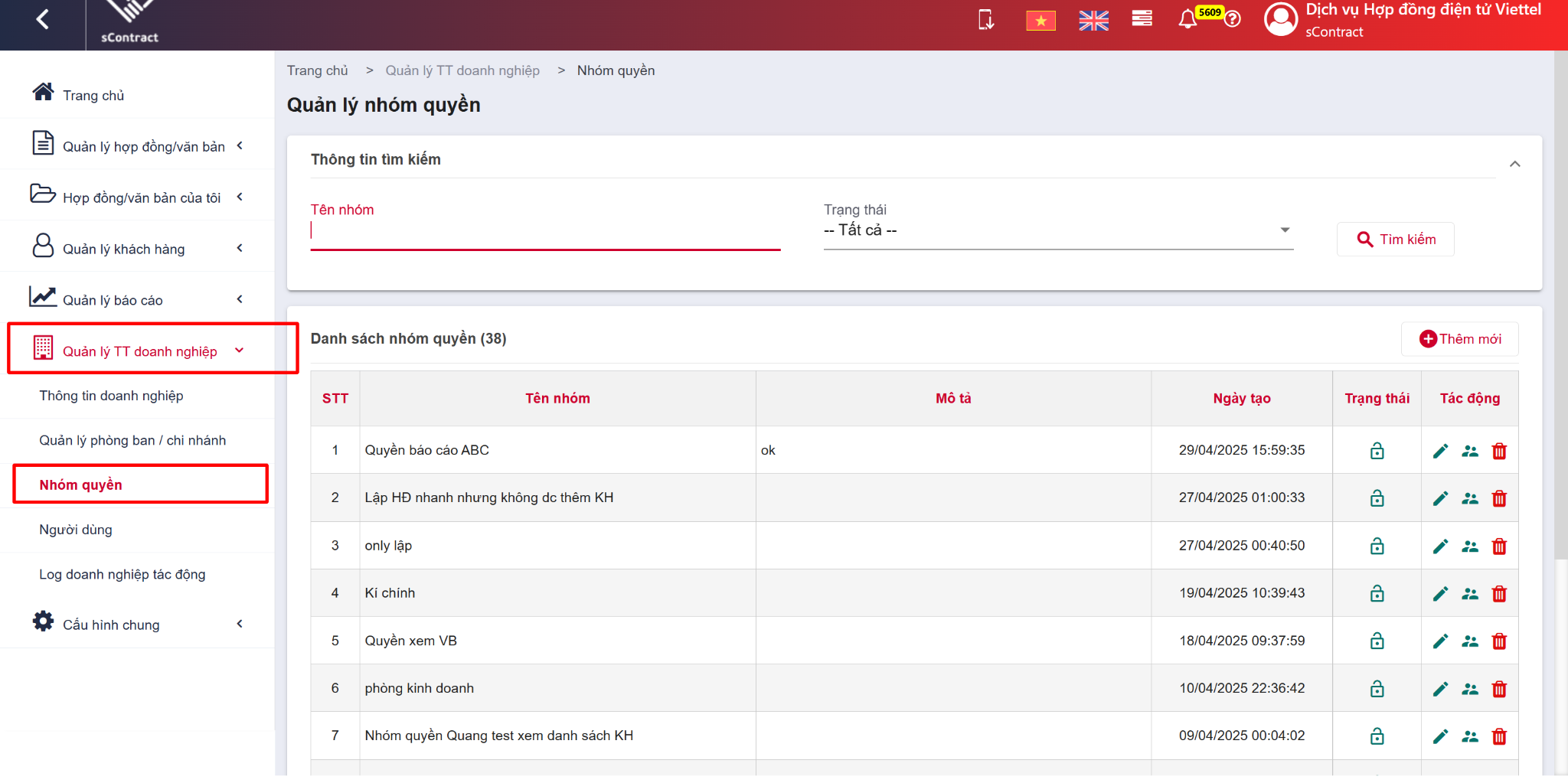Click the user avatar icon in header
The width and height of the screenshot is (1568, 783).
[1281, 19]
